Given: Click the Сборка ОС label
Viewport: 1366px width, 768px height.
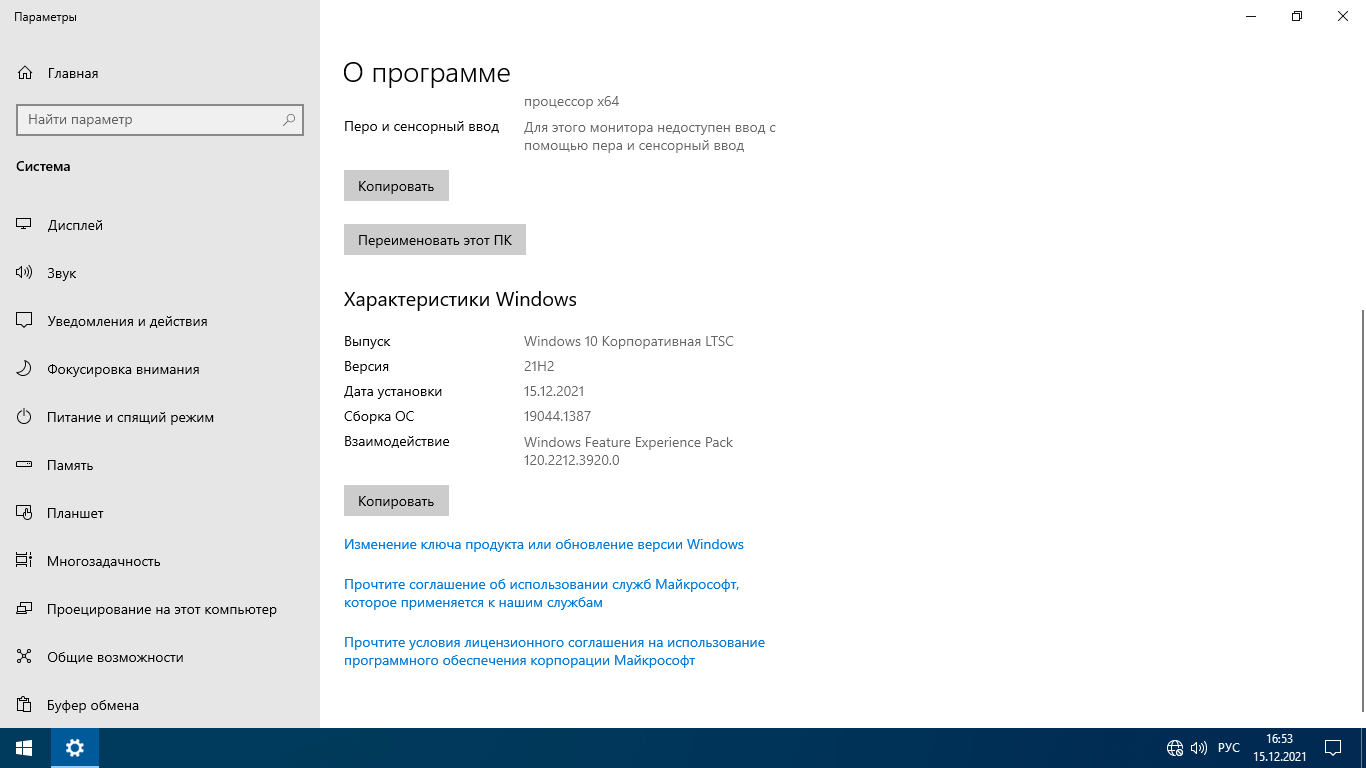Looking at the screenshot, I should click(x=379, y=416).
